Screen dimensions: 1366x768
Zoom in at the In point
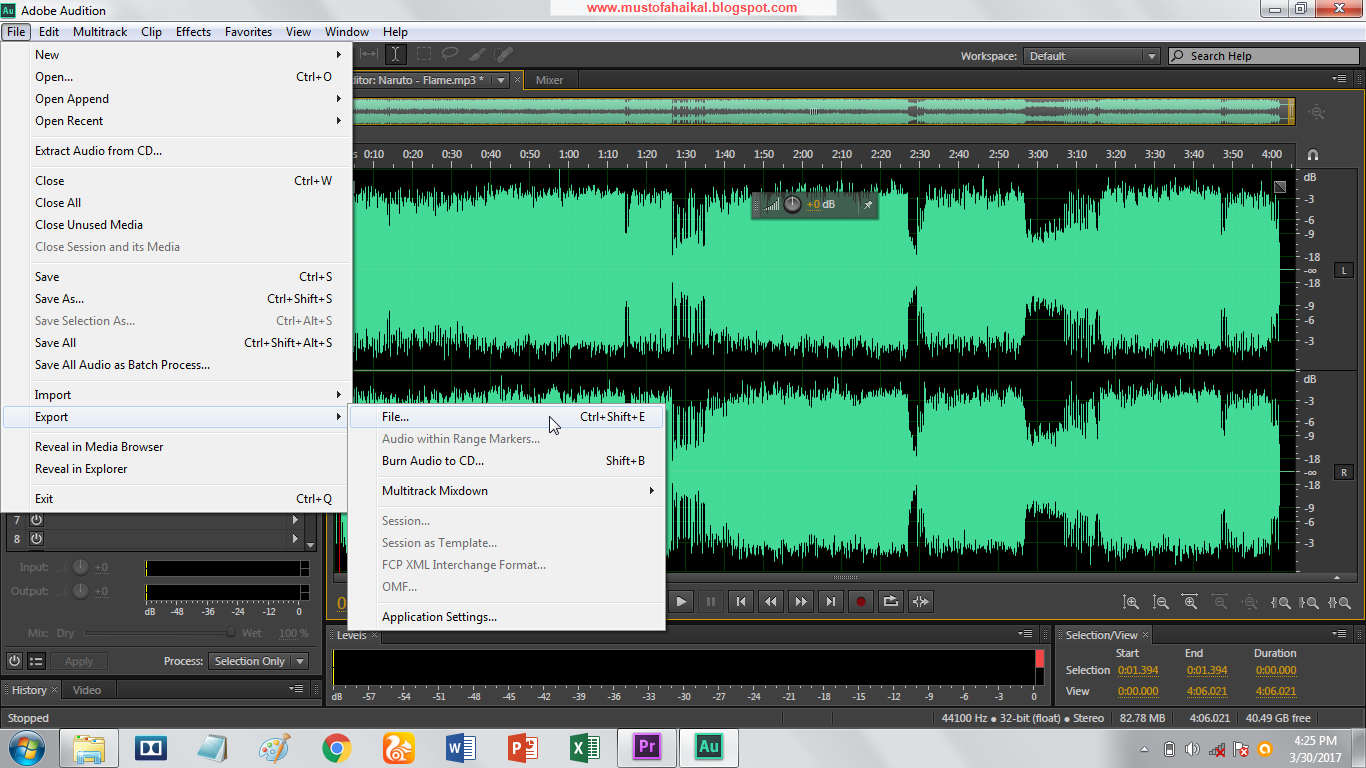1280,602
